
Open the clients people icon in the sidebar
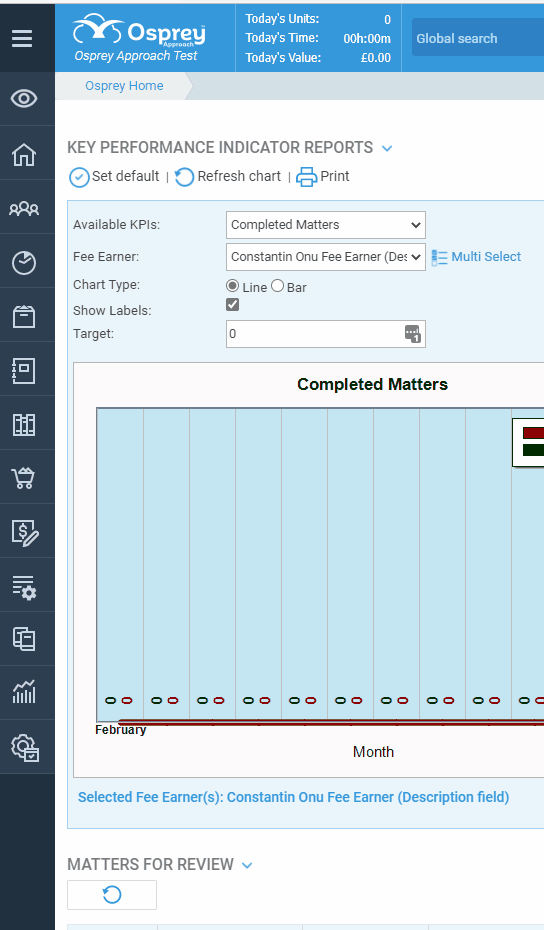point(24,208)
